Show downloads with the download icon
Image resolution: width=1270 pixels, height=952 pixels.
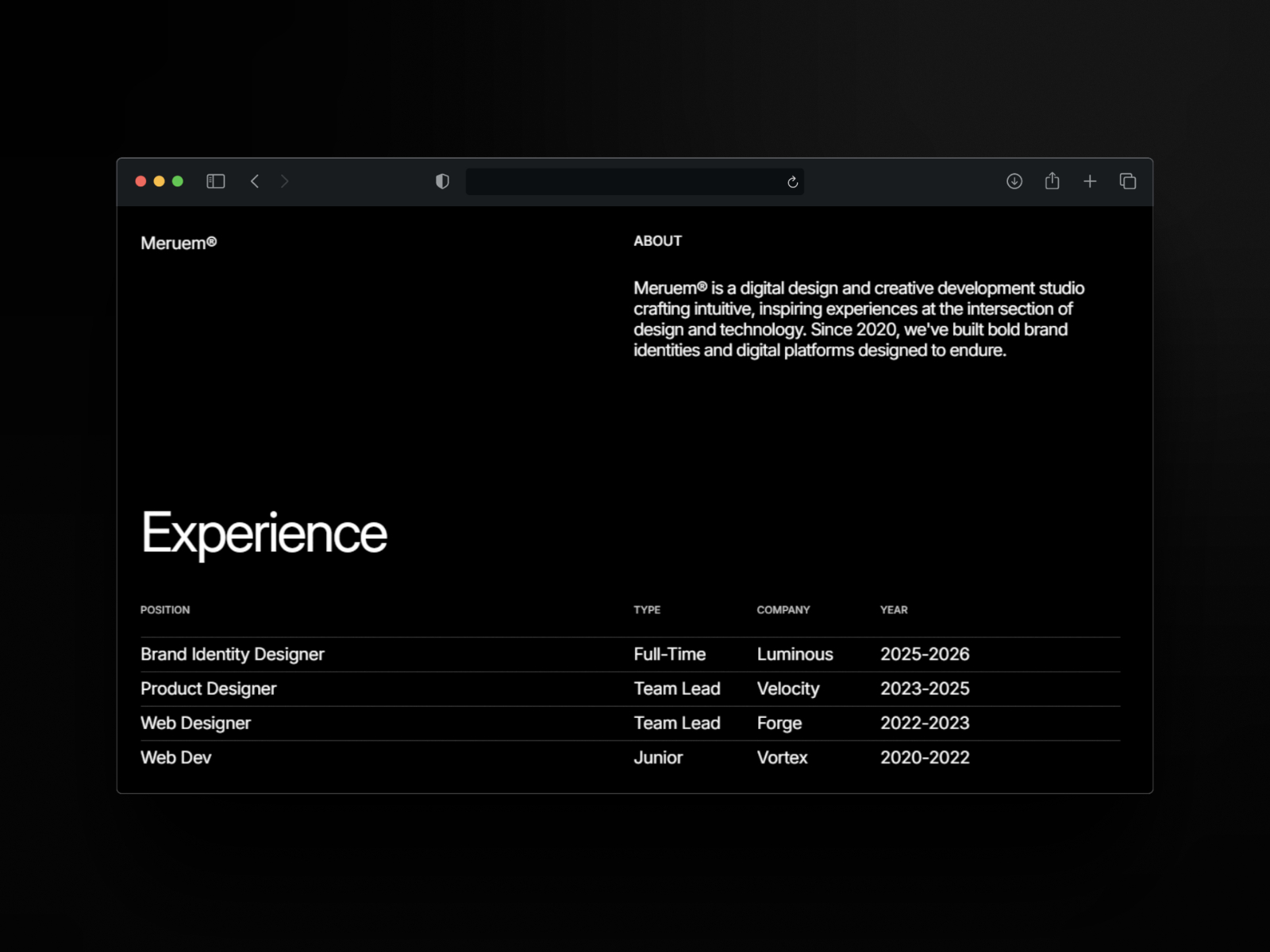click(1014, 182)
